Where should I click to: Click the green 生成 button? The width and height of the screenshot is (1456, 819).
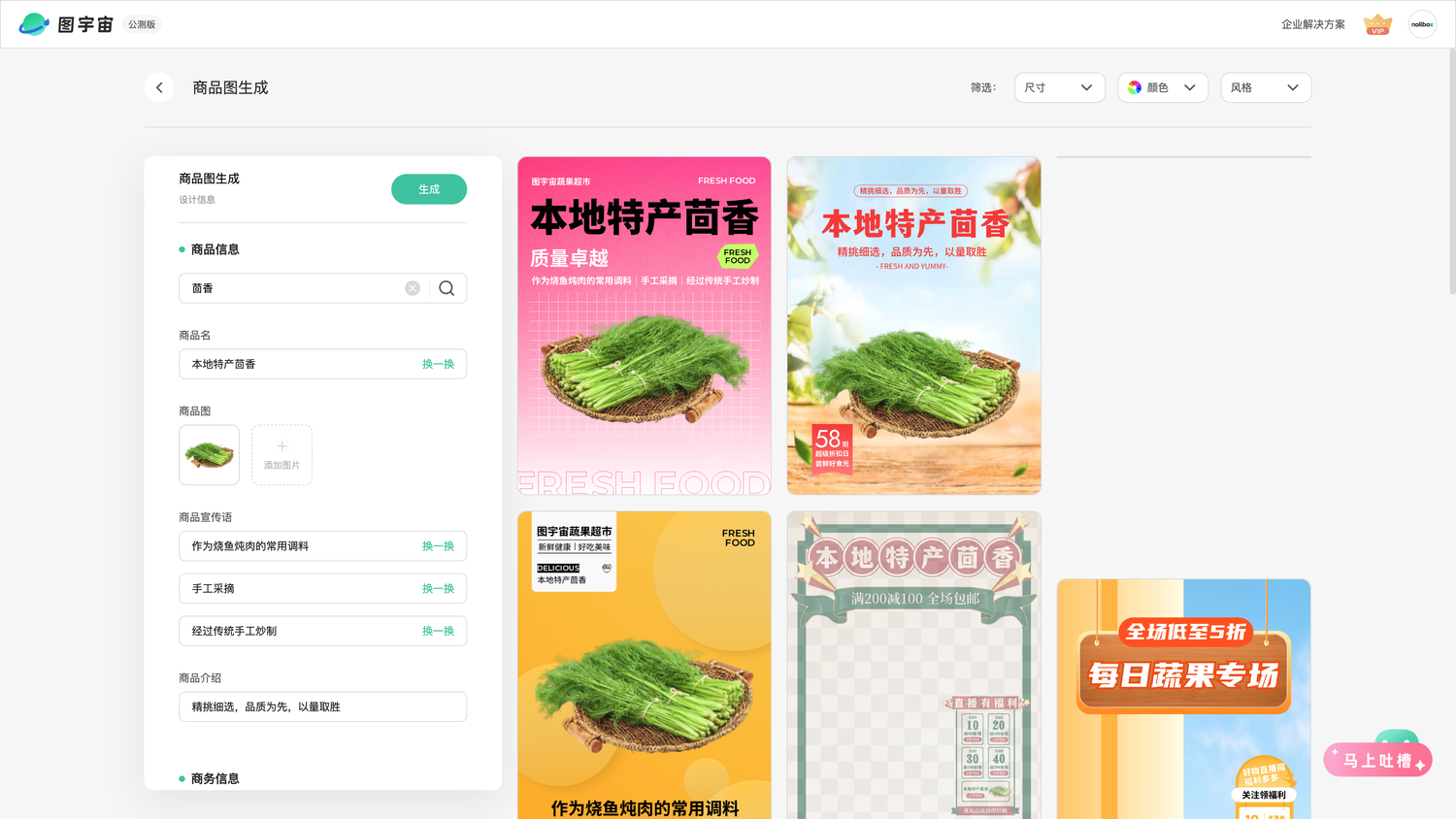pos(429,189)
